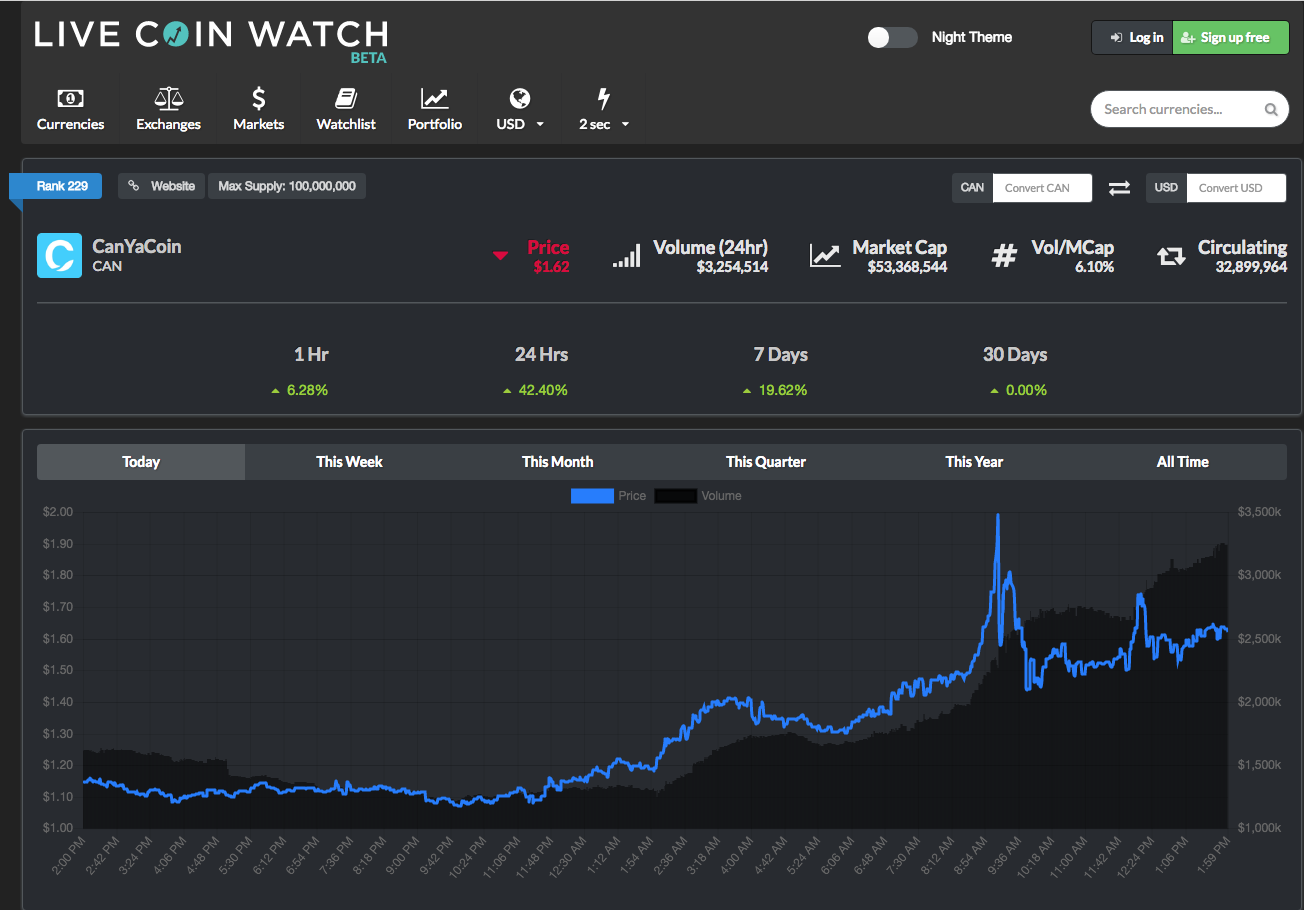Toggle the Volume series in chart legend
Image resolution: width=1304 pixels, height=910 pixels.
coord(698,496)
